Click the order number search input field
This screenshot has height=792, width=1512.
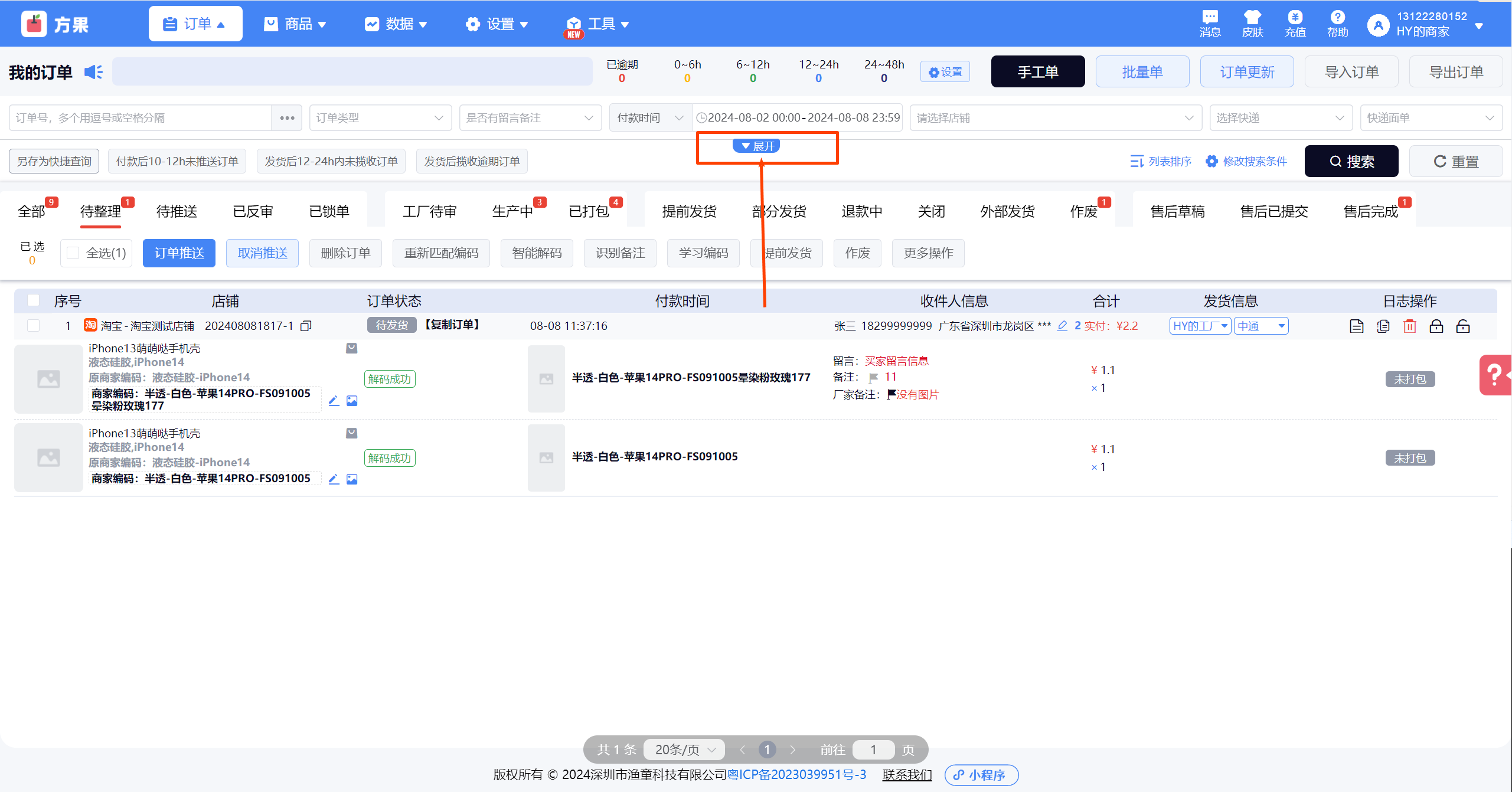[141, 118]
